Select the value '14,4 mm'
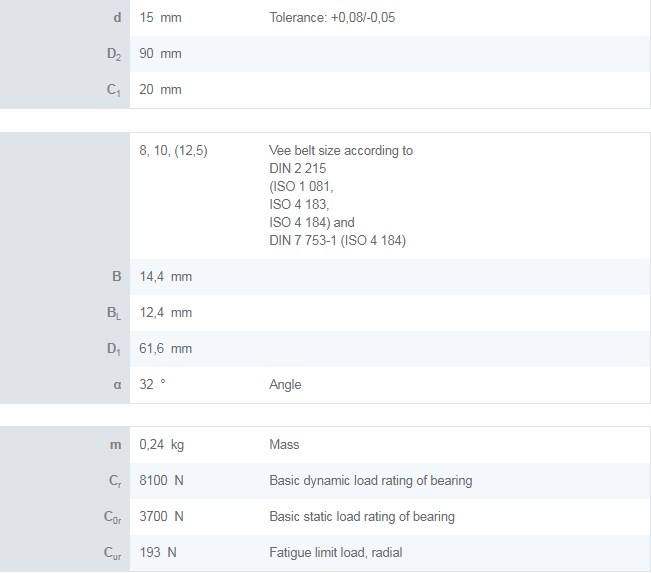The width and height of the screenshot is (651, 573). (166, 277)
